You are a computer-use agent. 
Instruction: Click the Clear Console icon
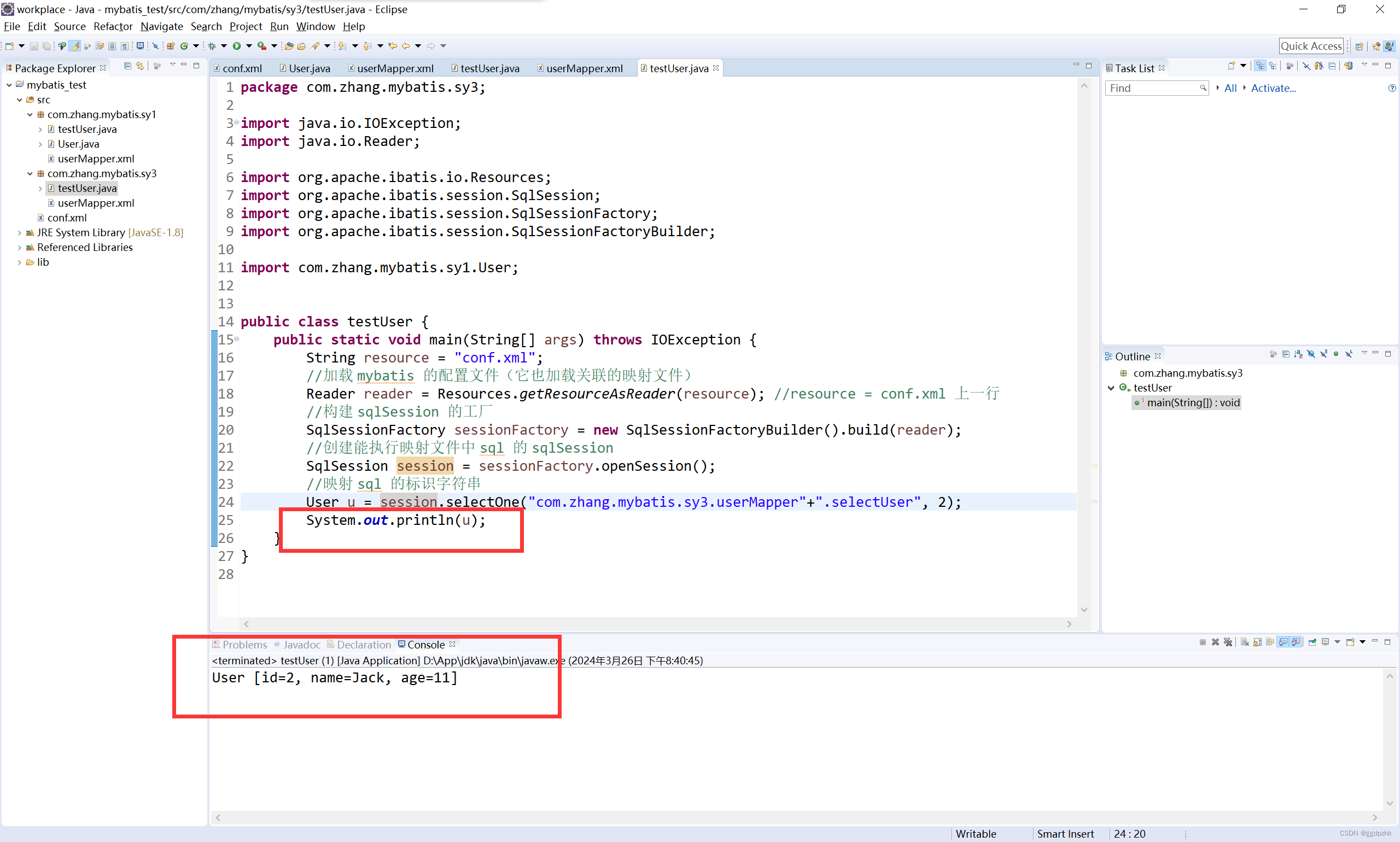point(1245,642)
